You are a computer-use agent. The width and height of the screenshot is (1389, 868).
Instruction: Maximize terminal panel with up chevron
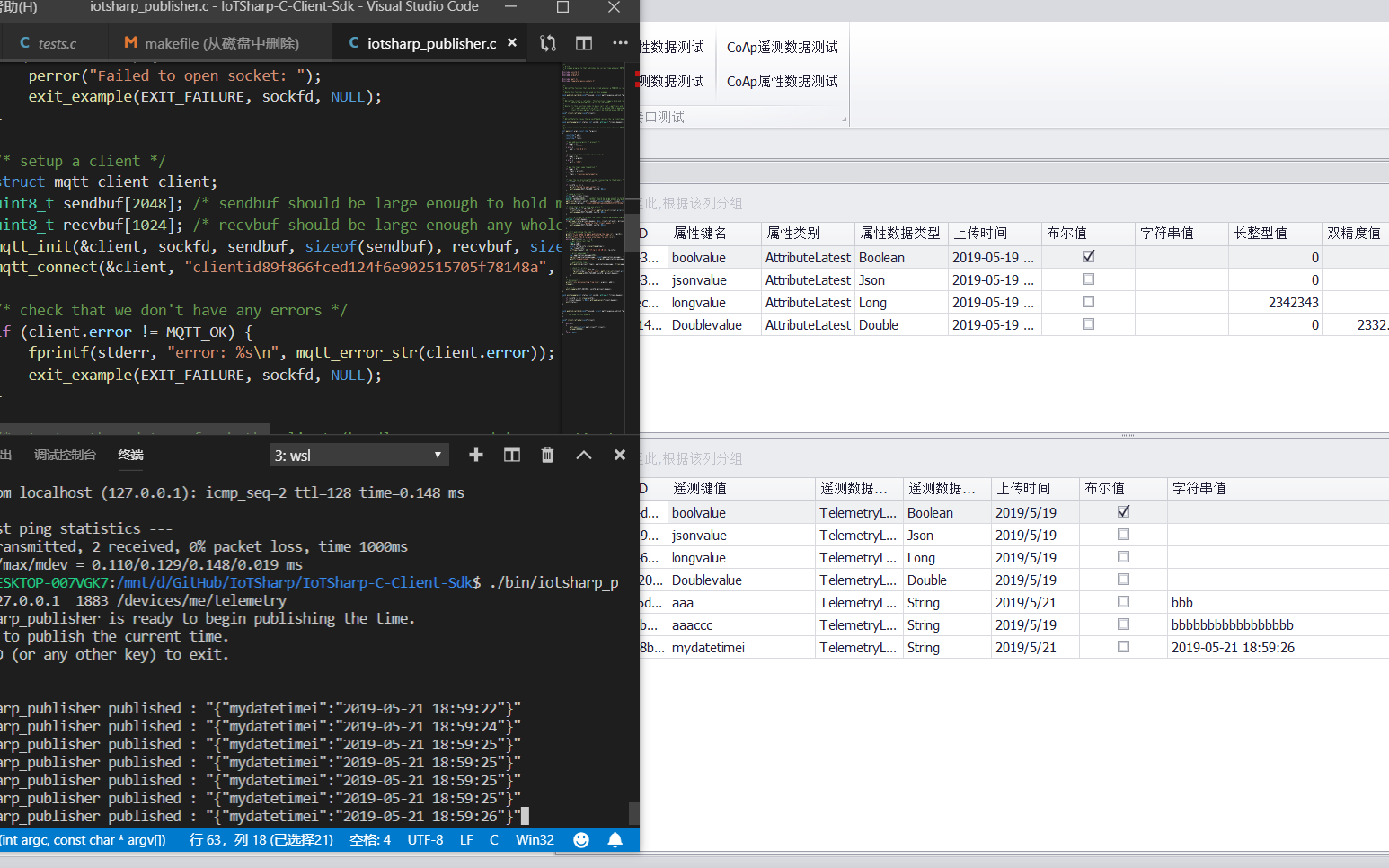(x=584, y=456)
